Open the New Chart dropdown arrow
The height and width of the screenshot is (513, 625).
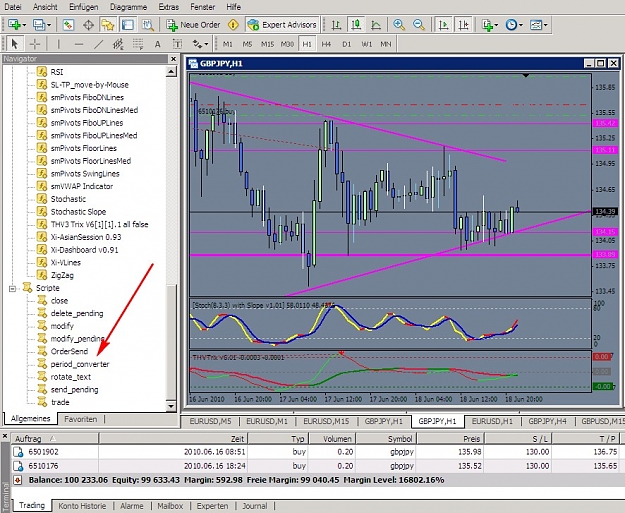point(25,25)
